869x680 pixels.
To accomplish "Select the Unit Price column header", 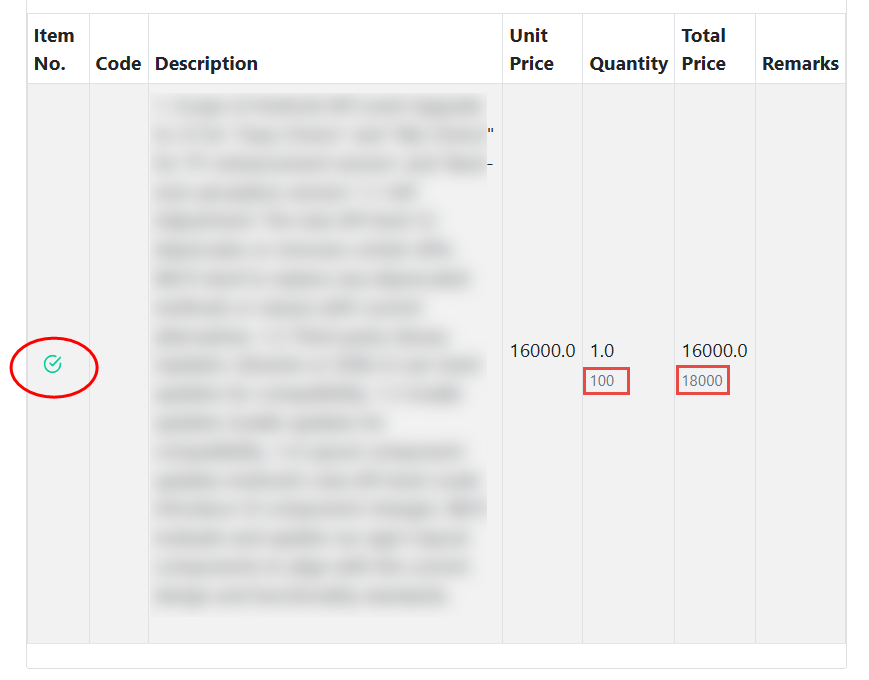I will click(531, 49).
